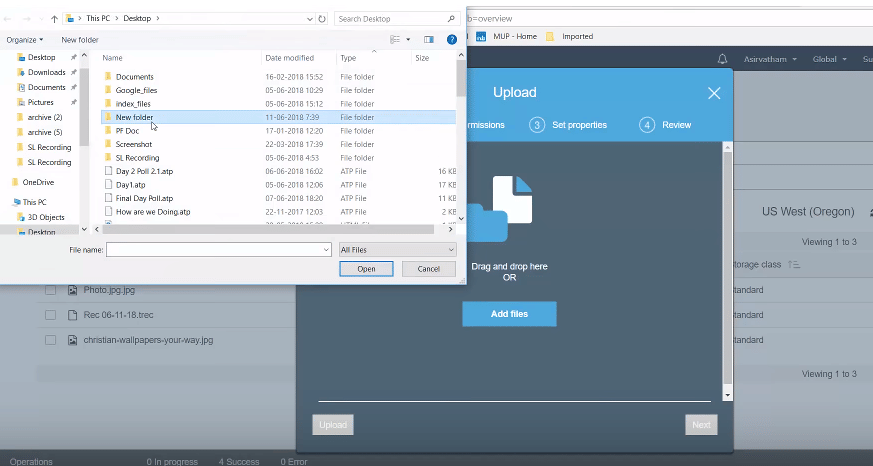
Task: Open the All Files type dropdown
Action: (397, 249)
